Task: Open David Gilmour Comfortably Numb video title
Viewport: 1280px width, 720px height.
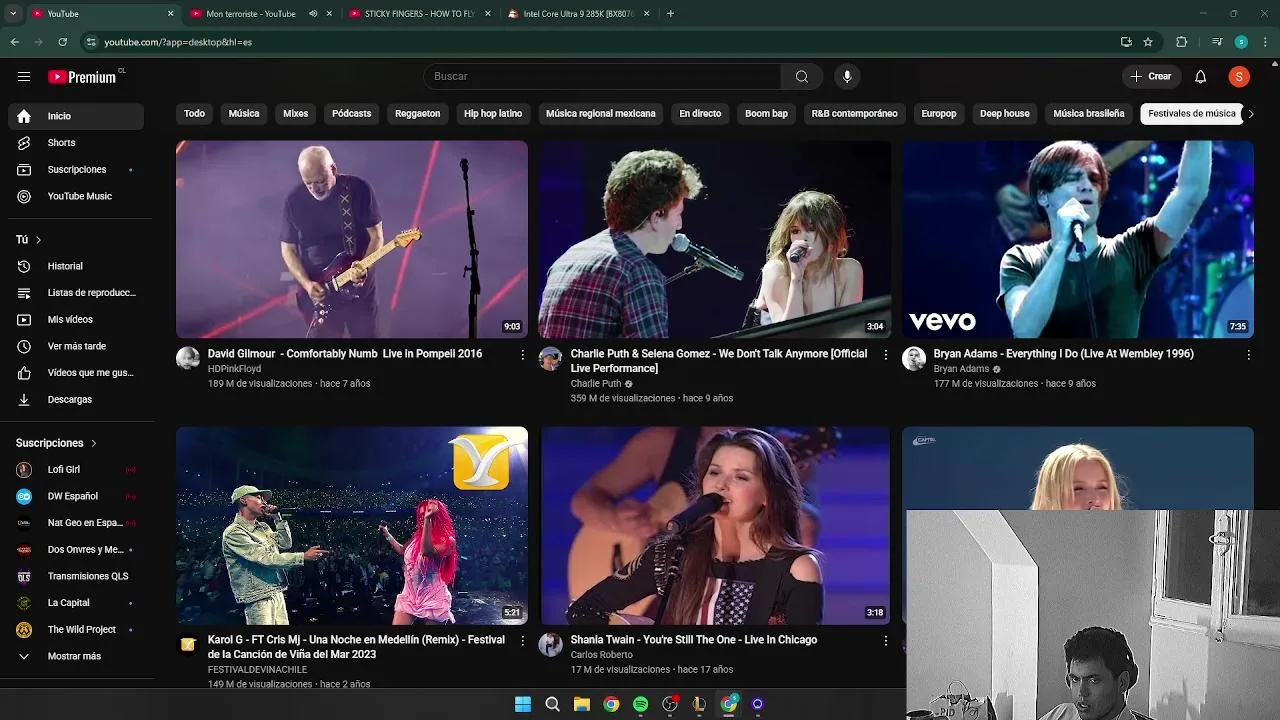Action: 345,354
